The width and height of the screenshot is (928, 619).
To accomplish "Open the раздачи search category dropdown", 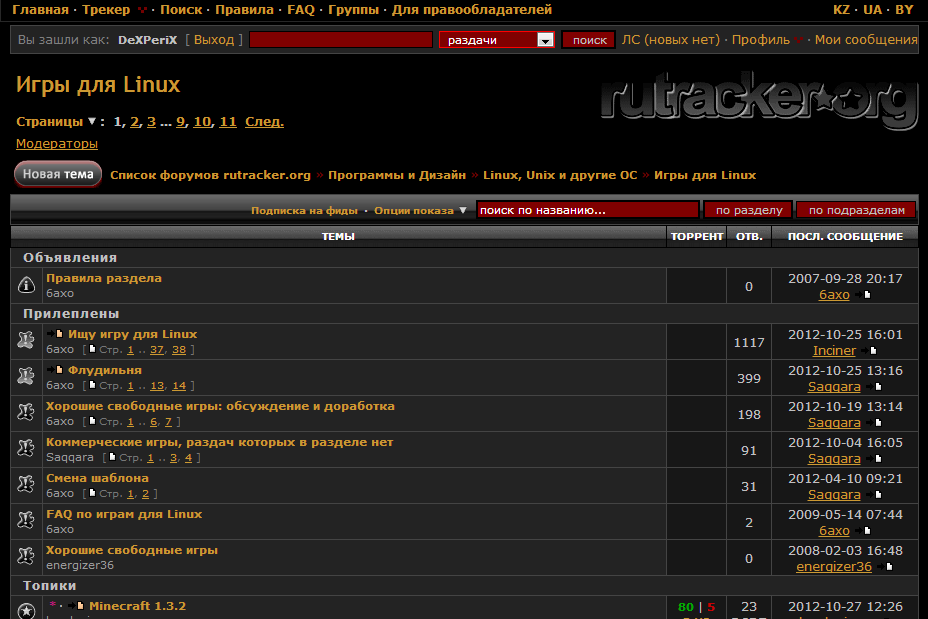I will (545, 39).
